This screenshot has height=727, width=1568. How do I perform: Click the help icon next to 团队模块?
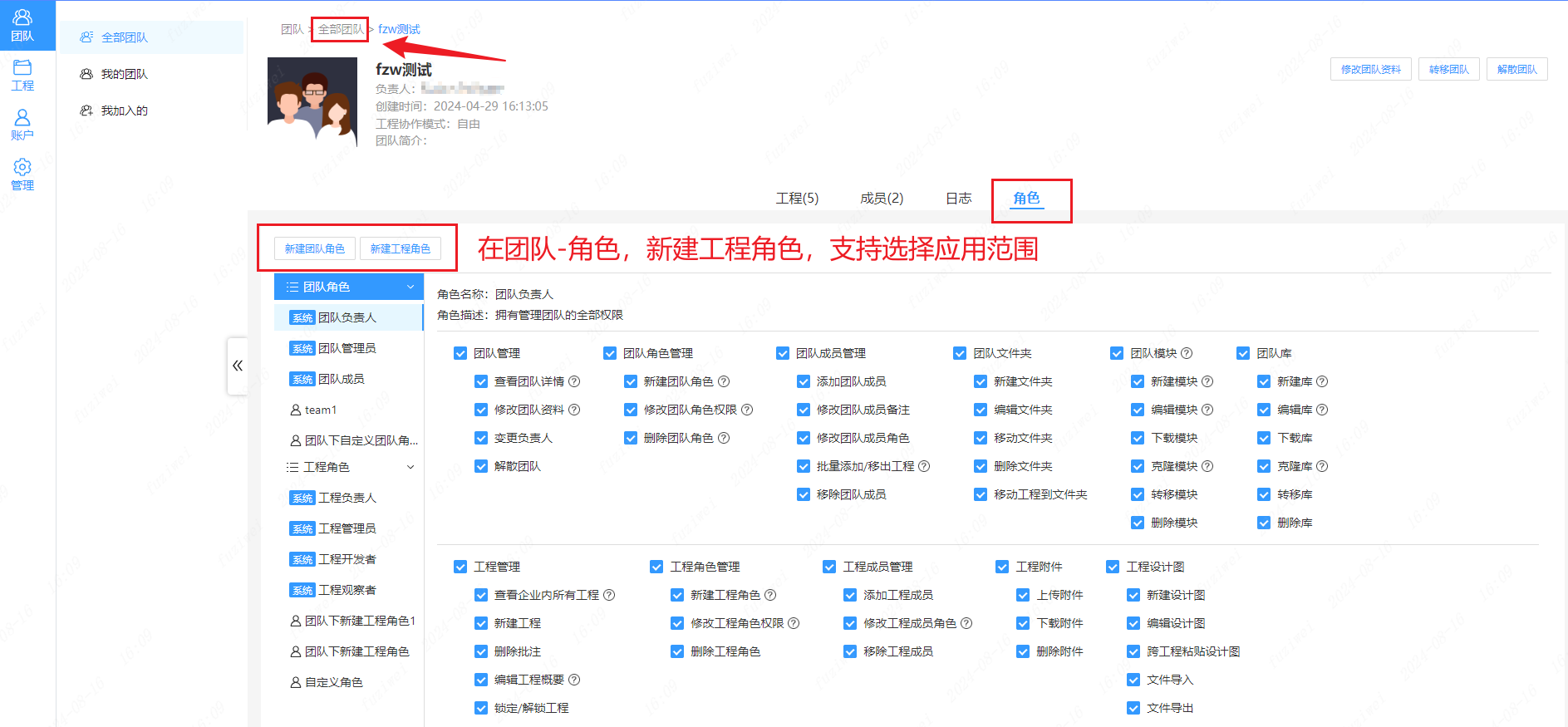click(1187, 353)
